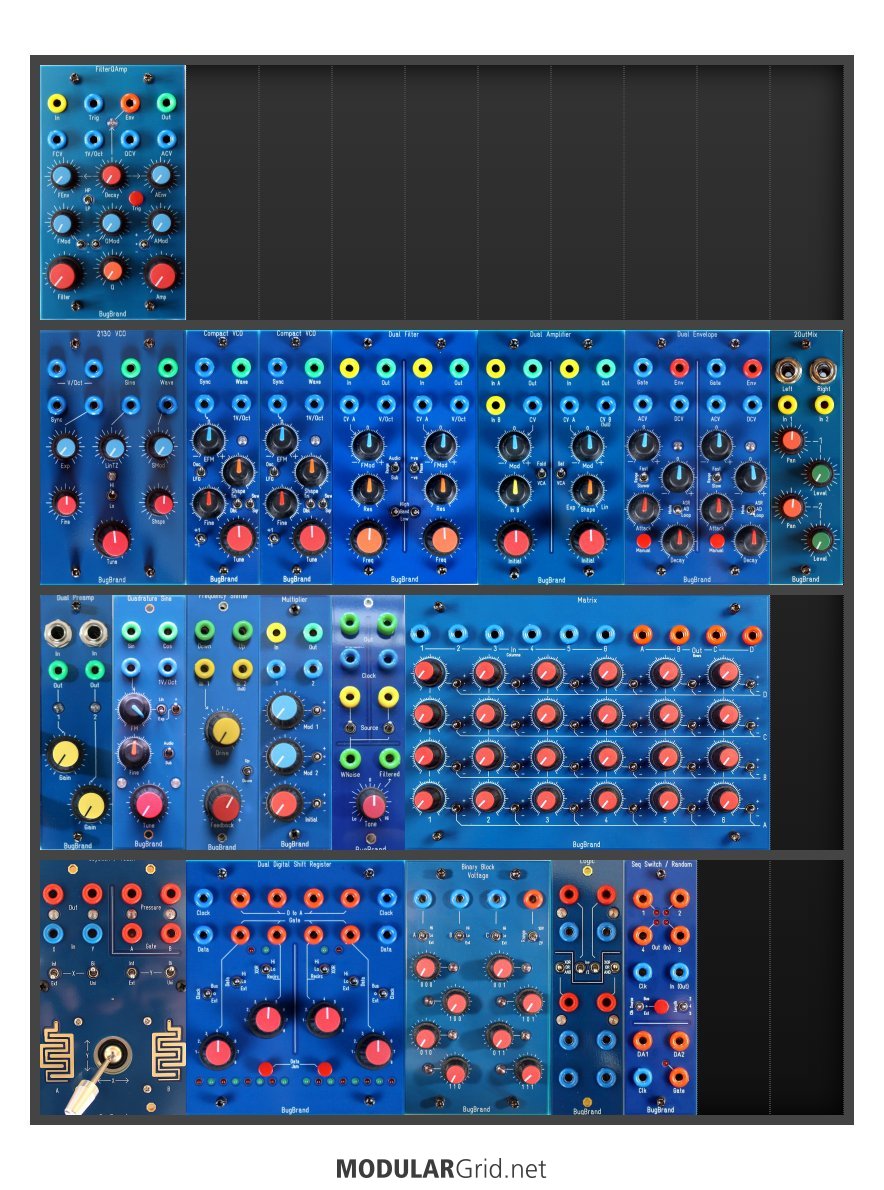This screenshot has height=1190, width=884.
Task: Adjust the 100 knob on Binary Block Voltage
Action: 455,1003
